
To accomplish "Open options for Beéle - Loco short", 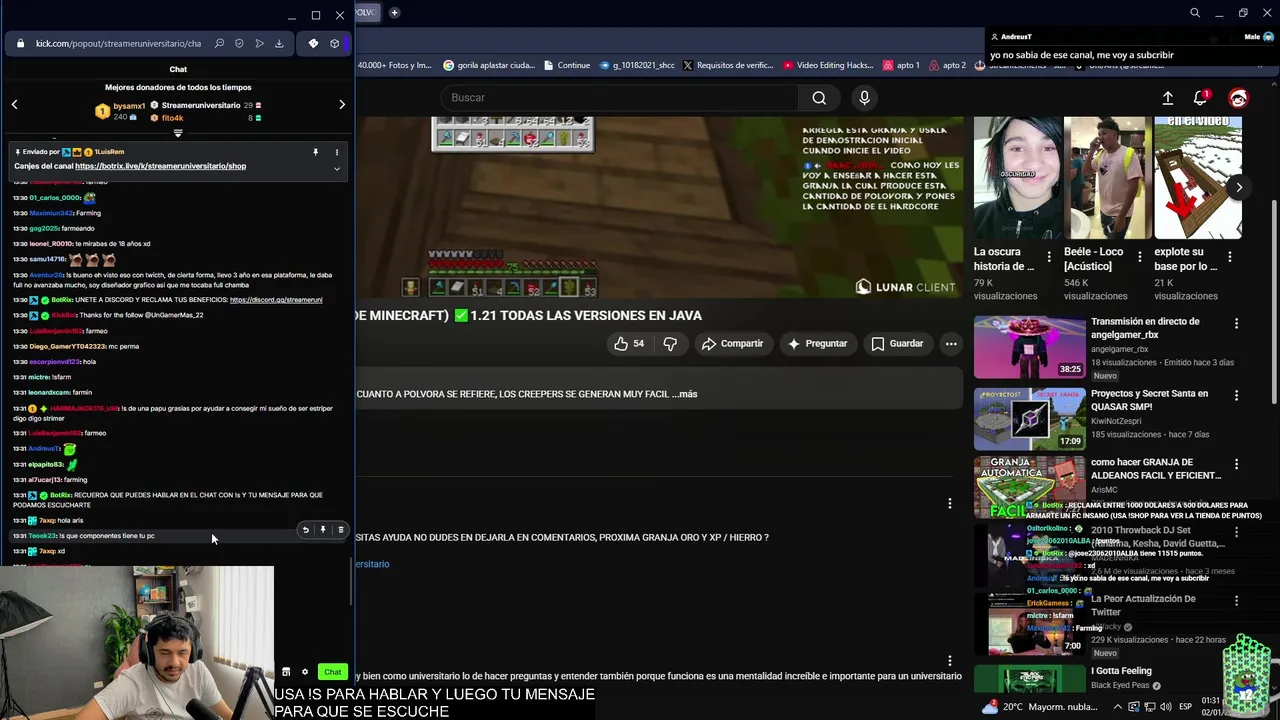I will 1139,257.
